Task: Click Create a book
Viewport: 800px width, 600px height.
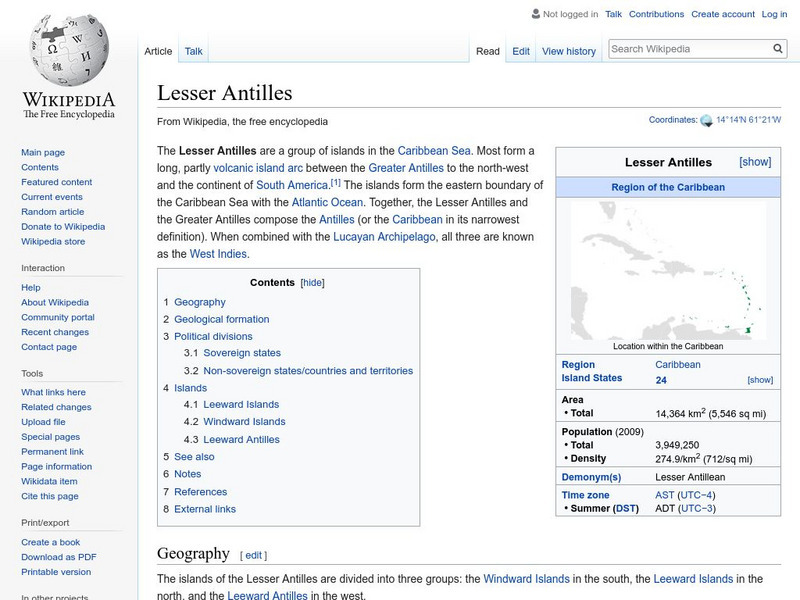Action: point(51,542)
